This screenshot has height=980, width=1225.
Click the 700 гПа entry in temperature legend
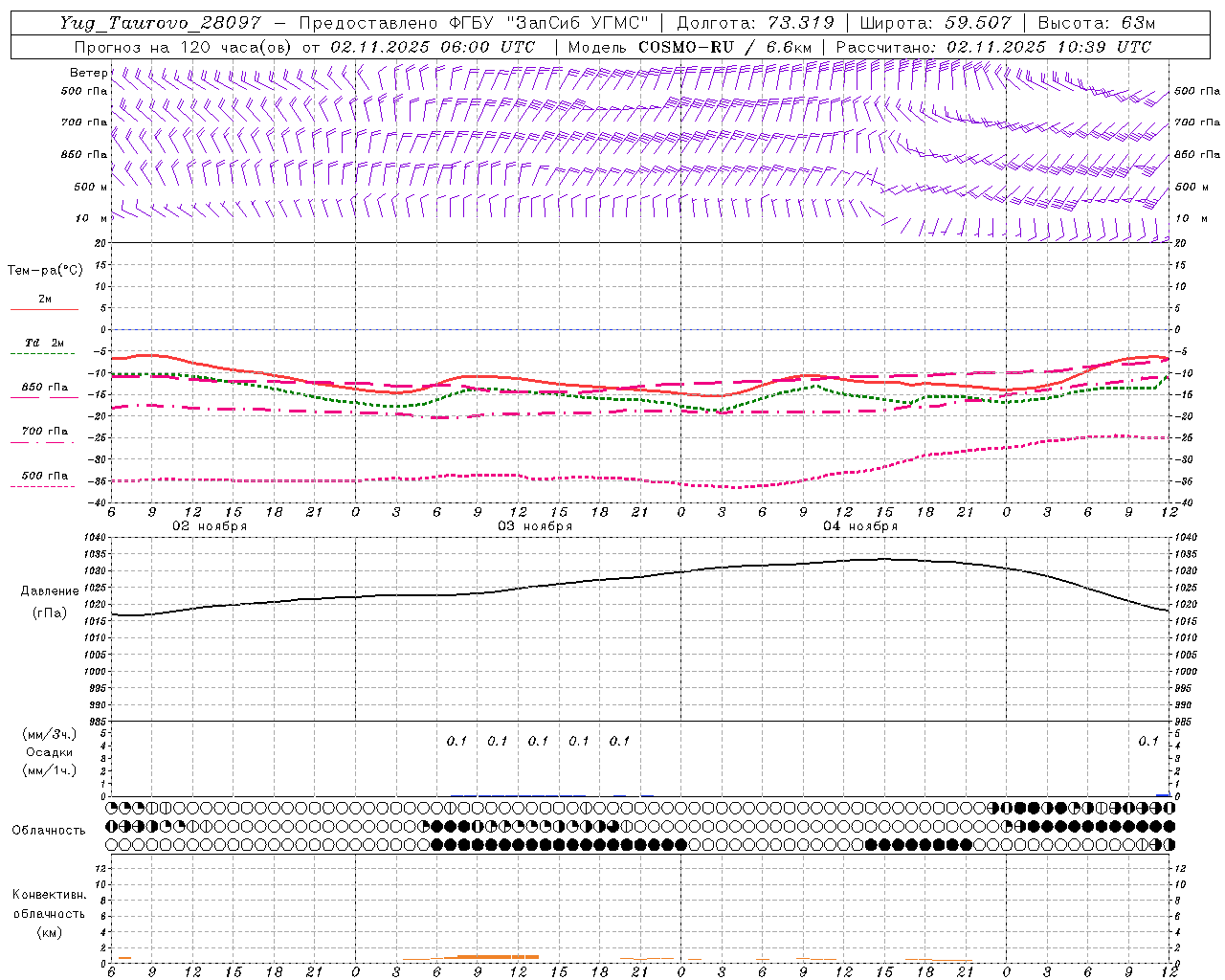tap(45, 431)
